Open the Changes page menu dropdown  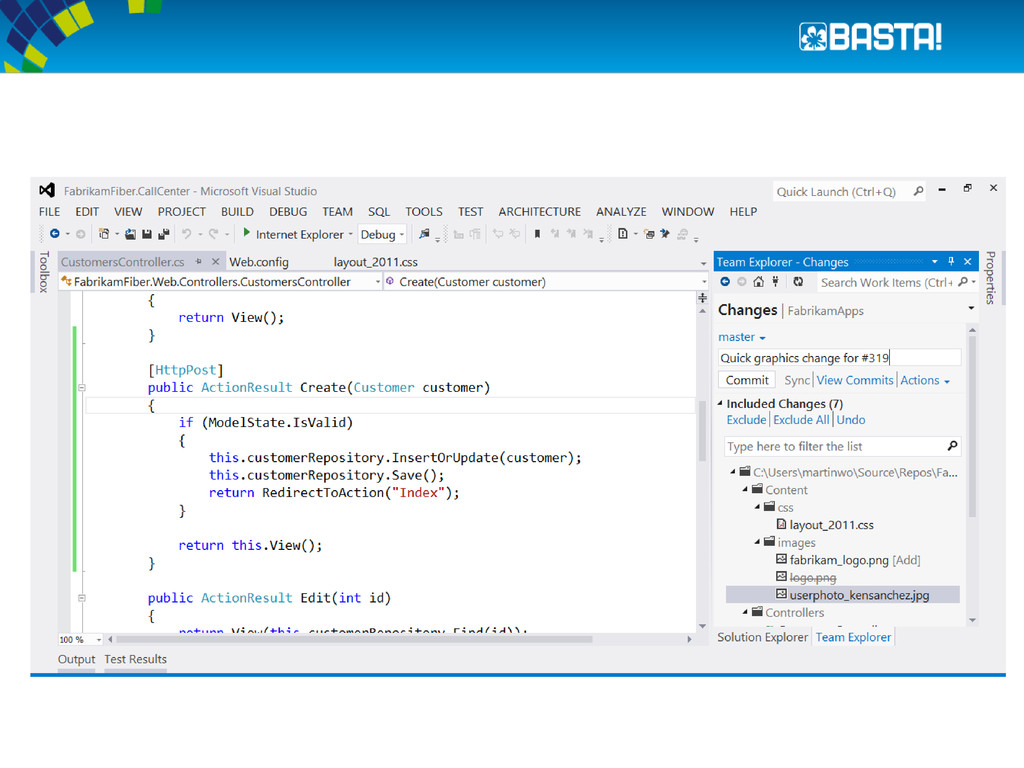pyautogui.click(x=971, y=308)
